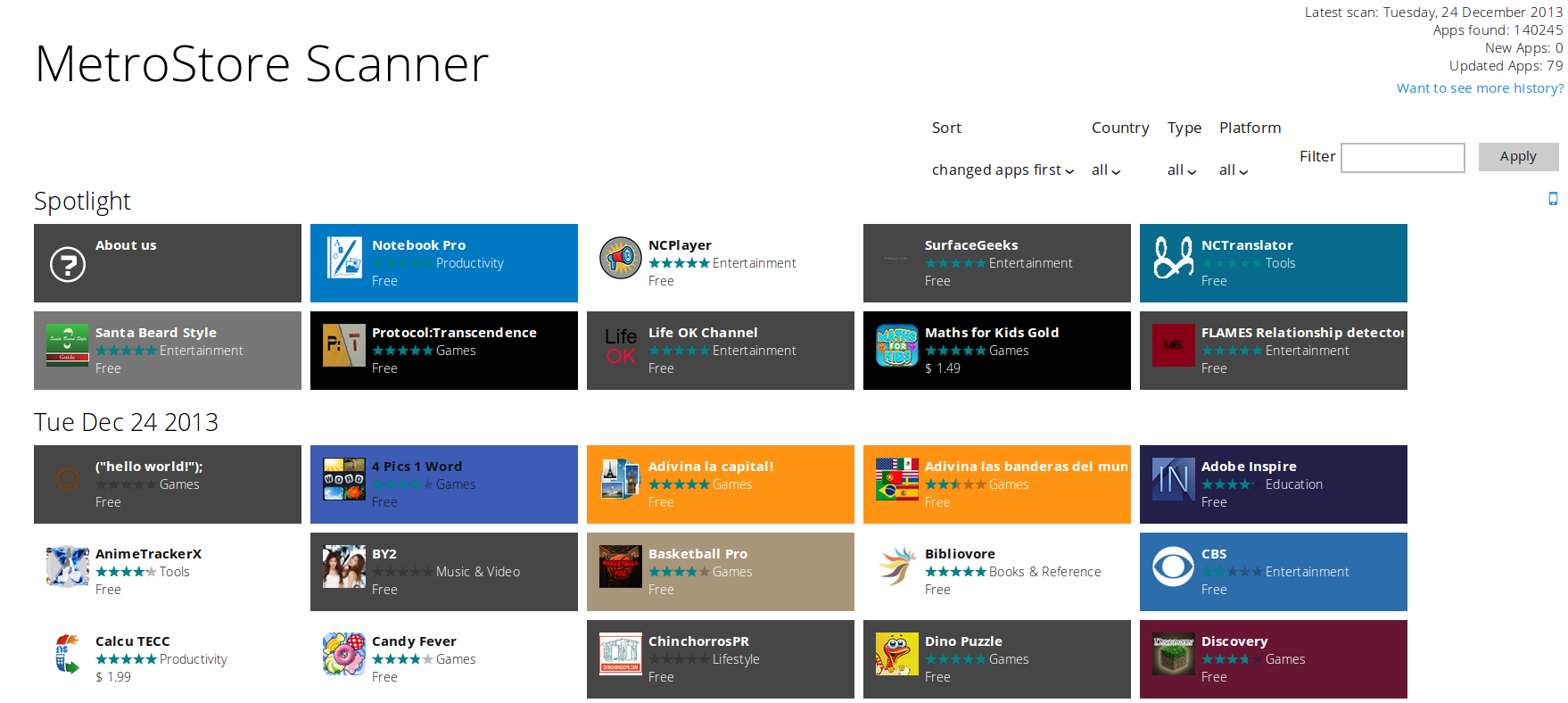Viewport: 1568px width, 703px height.
Task: Click the BY2 app thumbnail icon
Action: (x=344, y=567)
